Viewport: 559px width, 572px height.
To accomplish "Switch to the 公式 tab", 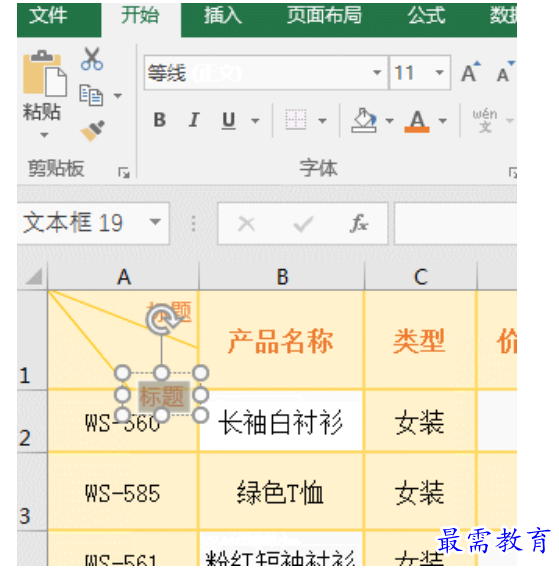I will (426, 15).
